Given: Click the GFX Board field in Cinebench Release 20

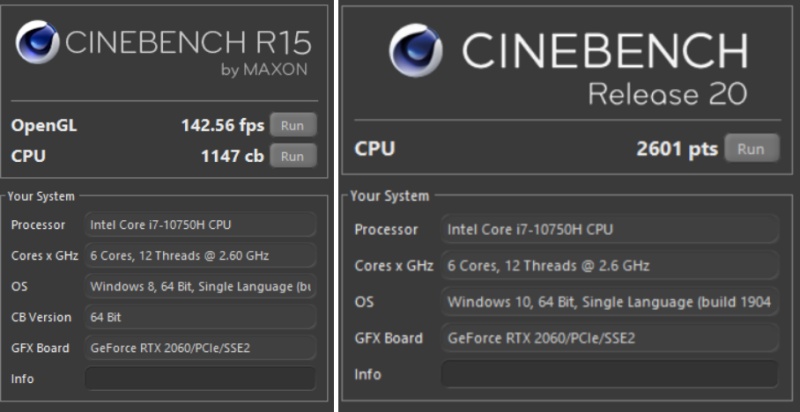Looking at the screenshot, I should point(610,338).
